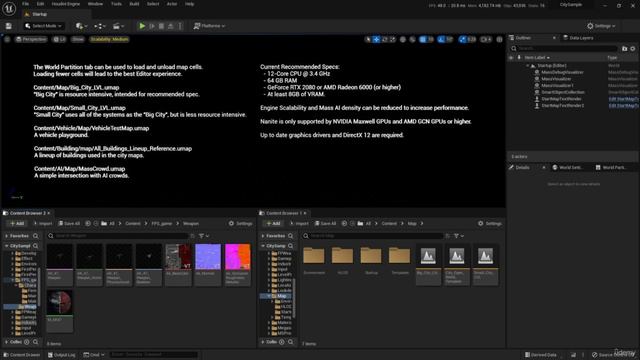
Task: Click the Add button in Content Browser 2
Action: [16, 224]
